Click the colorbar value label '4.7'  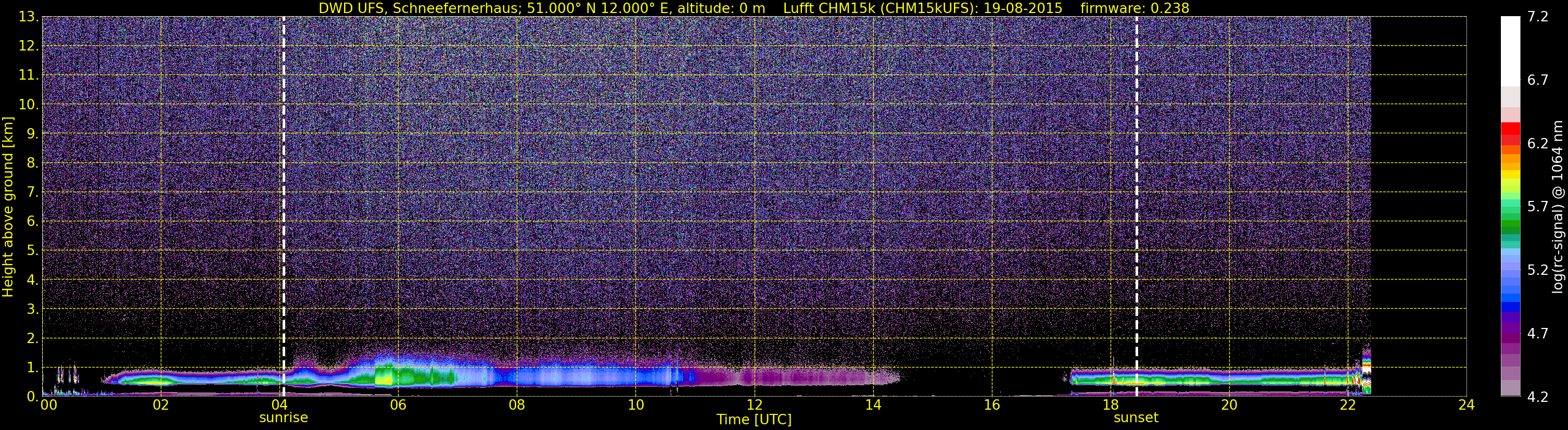[x=1538, y=334]
